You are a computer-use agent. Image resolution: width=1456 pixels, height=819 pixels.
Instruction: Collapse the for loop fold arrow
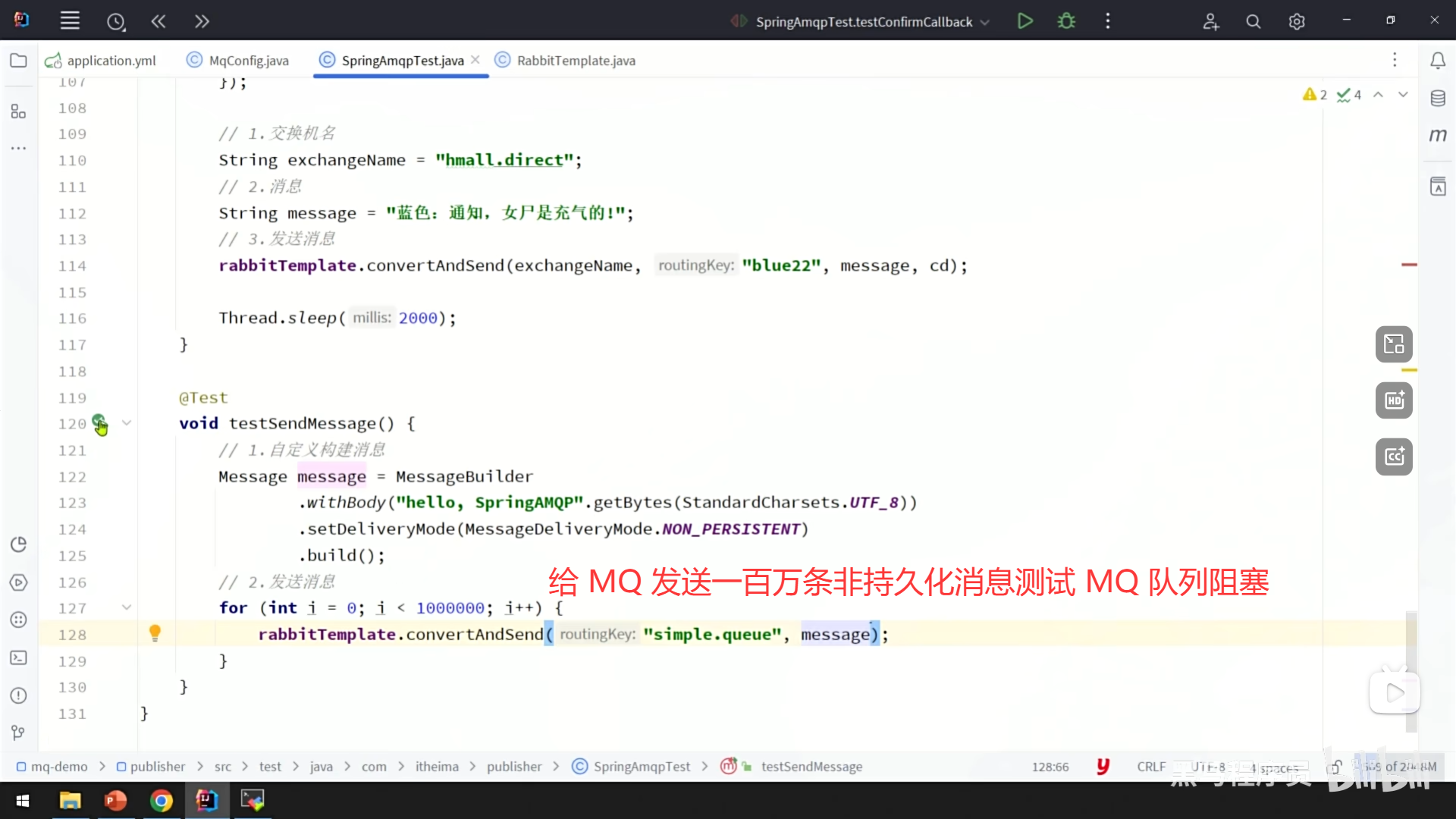[127, 607]
